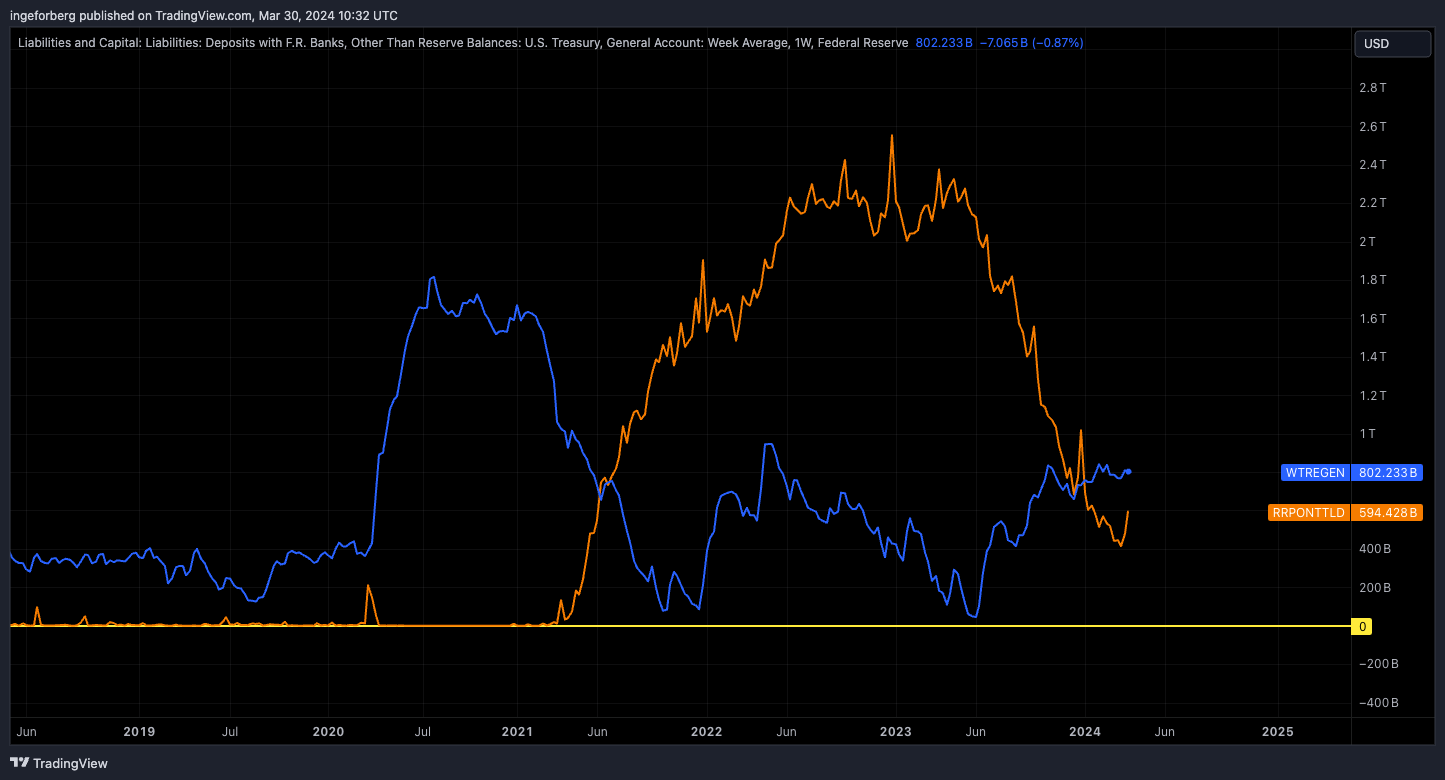Click the −400 B price axis label

pyautogui.click(x=1378, y=703)
